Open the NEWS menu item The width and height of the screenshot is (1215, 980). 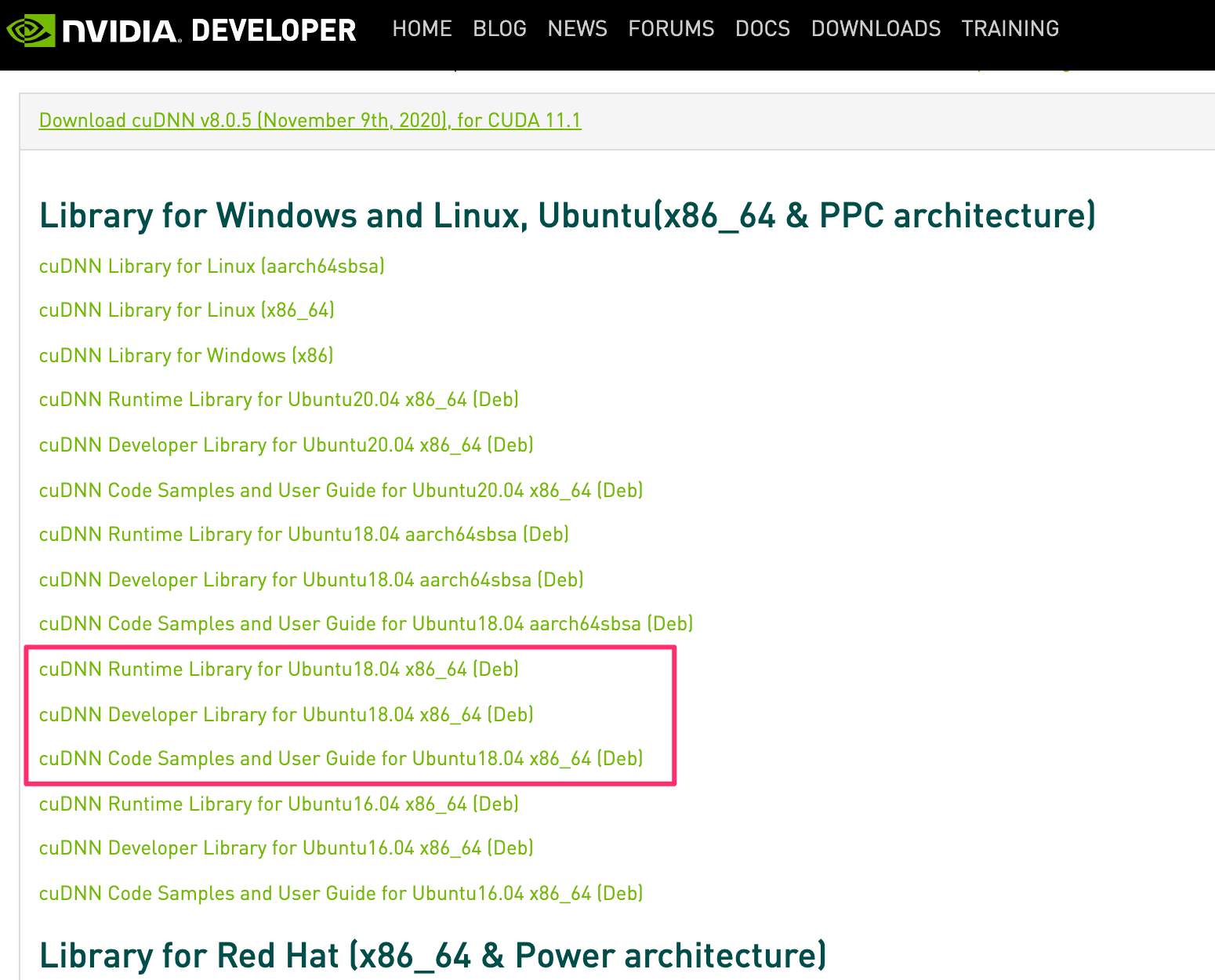577,29
